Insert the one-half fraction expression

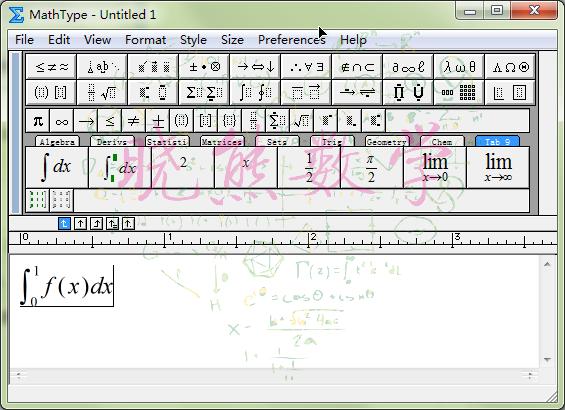pyautogui.click(x=309, y=167)
